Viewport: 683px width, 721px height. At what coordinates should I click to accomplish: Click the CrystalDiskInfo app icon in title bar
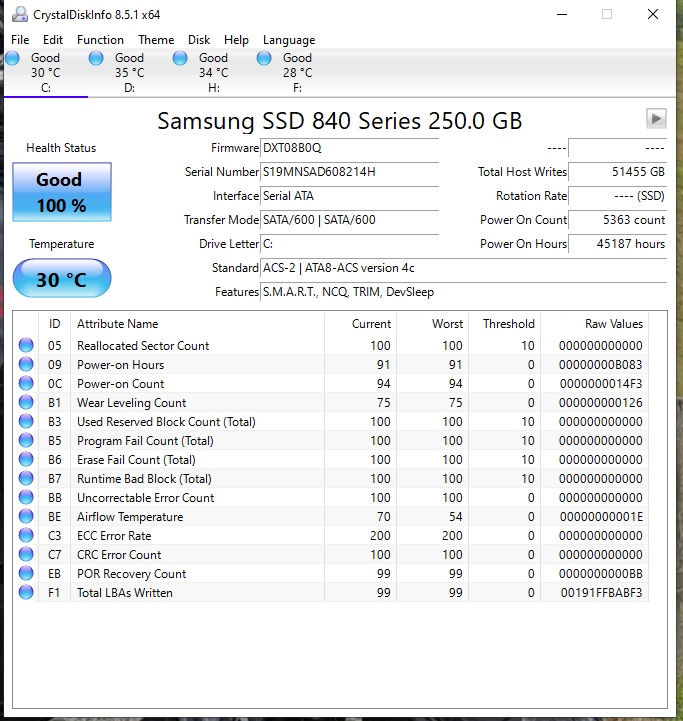pyautogui.click(x=20, y=14)
